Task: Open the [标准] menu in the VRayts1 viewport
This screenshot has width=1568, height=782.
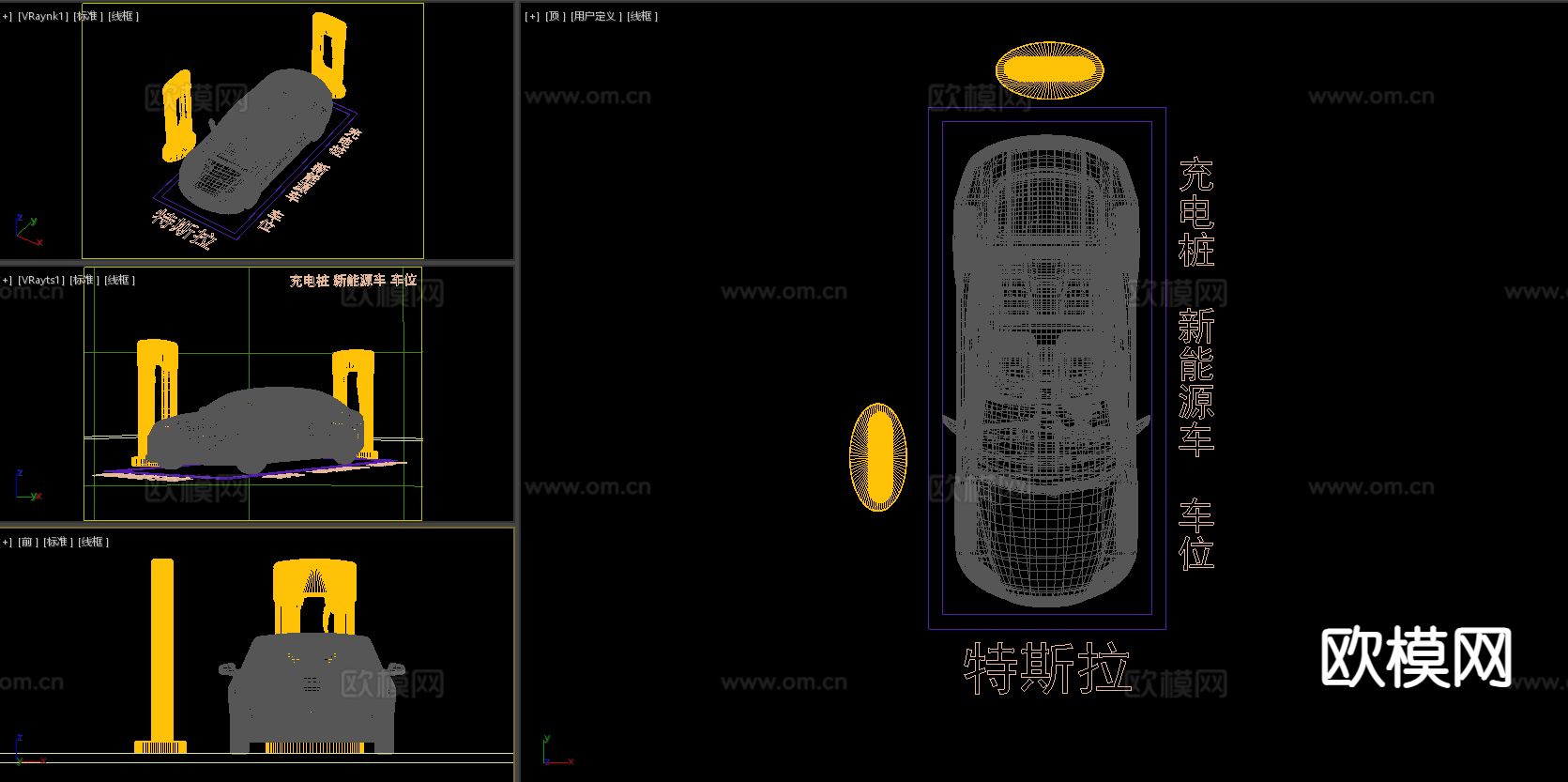Action: (84, 280)
